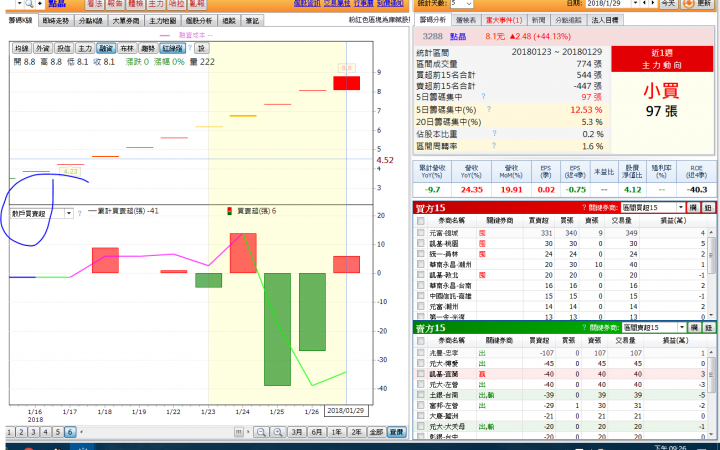Click the date input field 2018/1/29
This screenshot has width=720, height=450.
point(608,3)
